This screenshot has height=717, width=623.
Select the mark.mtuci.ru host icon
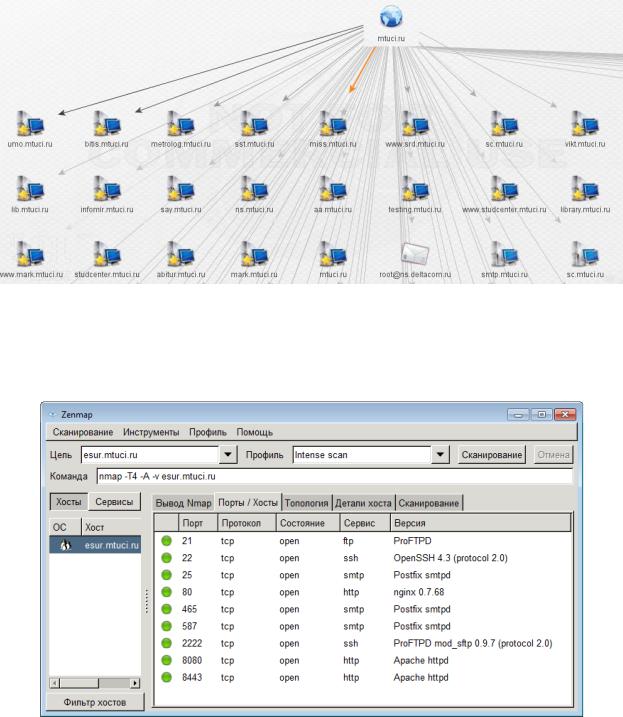point(254,254)
